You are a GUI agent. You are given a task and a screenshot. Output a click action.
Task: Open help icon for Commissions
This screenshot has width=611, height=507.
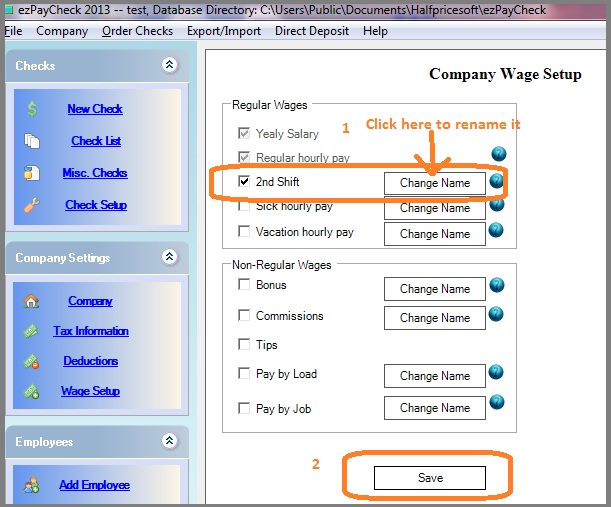pos(496,314)
